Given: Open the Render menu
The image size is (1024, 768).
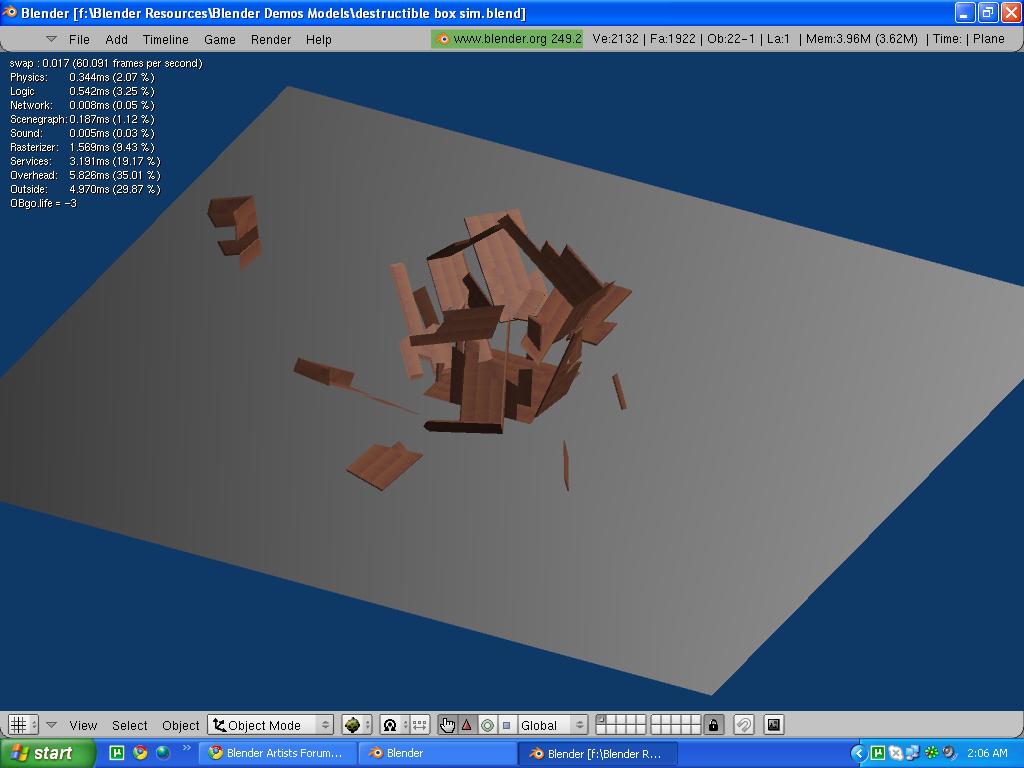Looking at the screenshot, I should pyautogui.click(x=270, y=39).
